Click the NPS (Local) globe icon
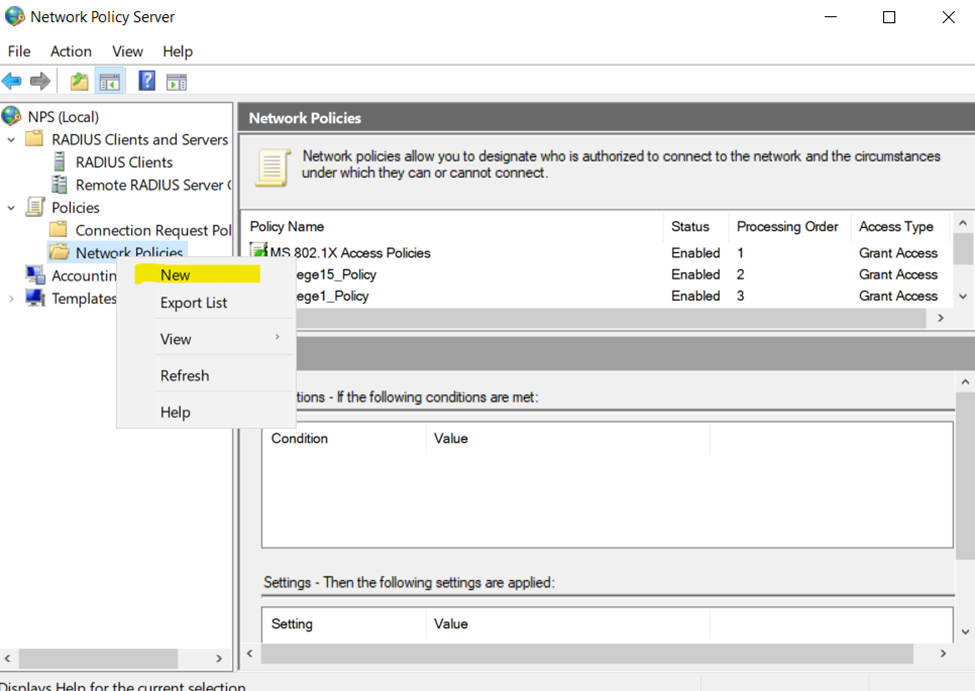 click(x=11, y=116)
